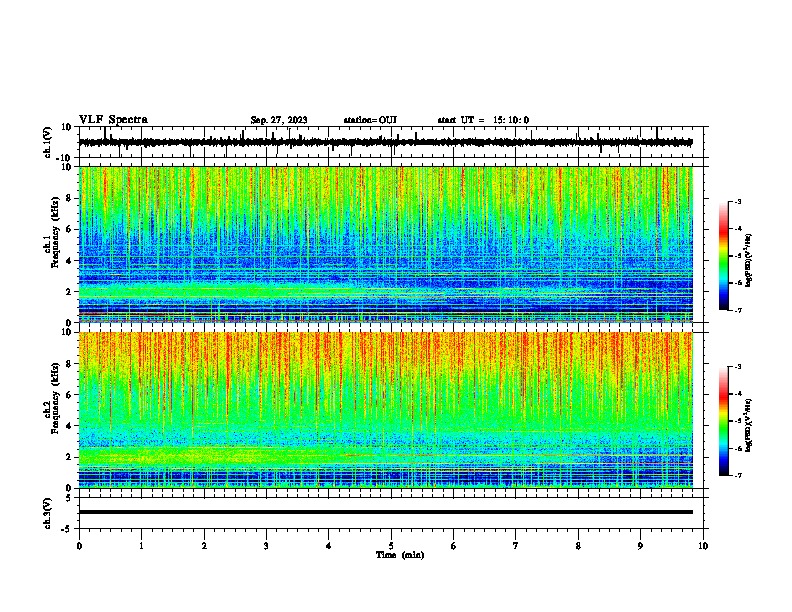792x612 pixels.
Task: Click the ch.2 log(PSD) colorbar caption
Action: (x=749, y=425)
